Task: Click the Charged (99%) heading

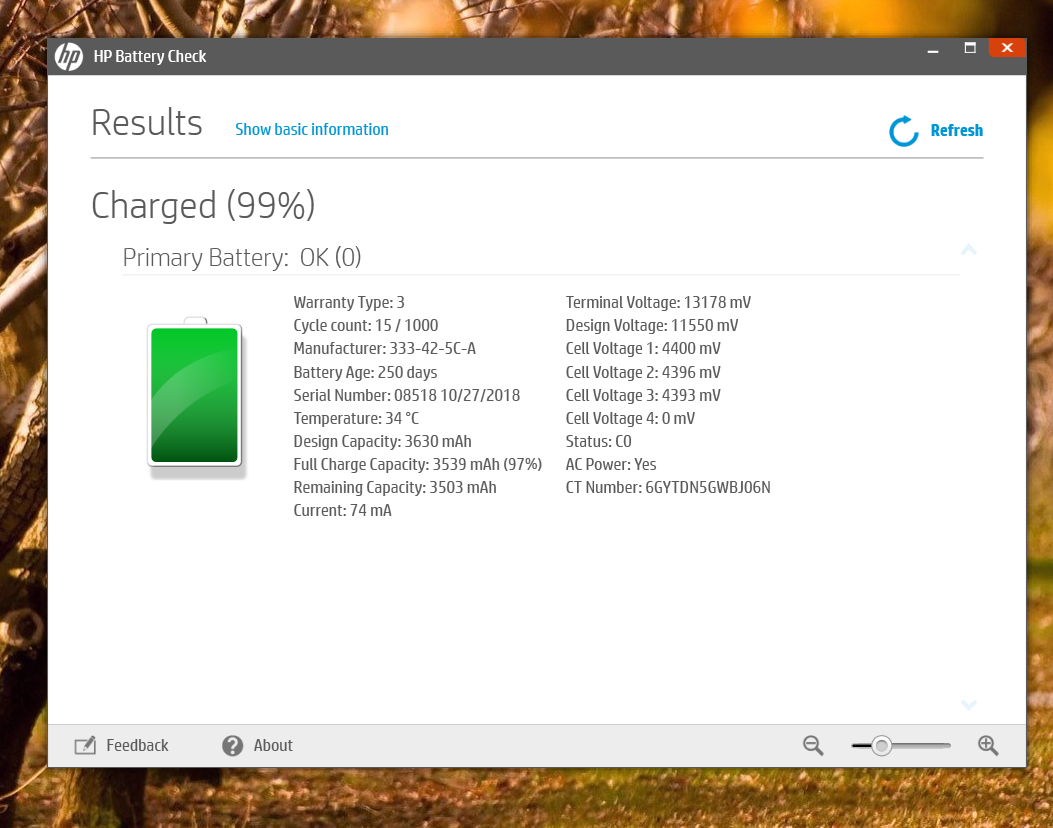Action: pos(203,206)
